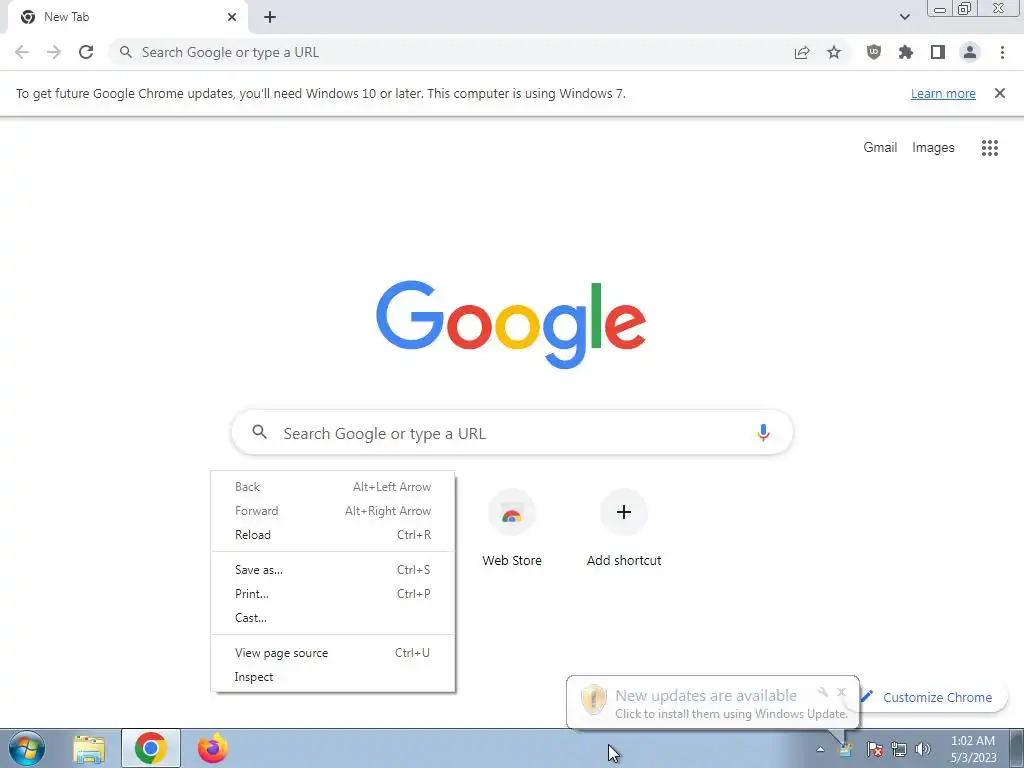Viewport: 1024px width, 768px height.
Task: Click Forward entry in context menu
Action: (x=332, y=511)
